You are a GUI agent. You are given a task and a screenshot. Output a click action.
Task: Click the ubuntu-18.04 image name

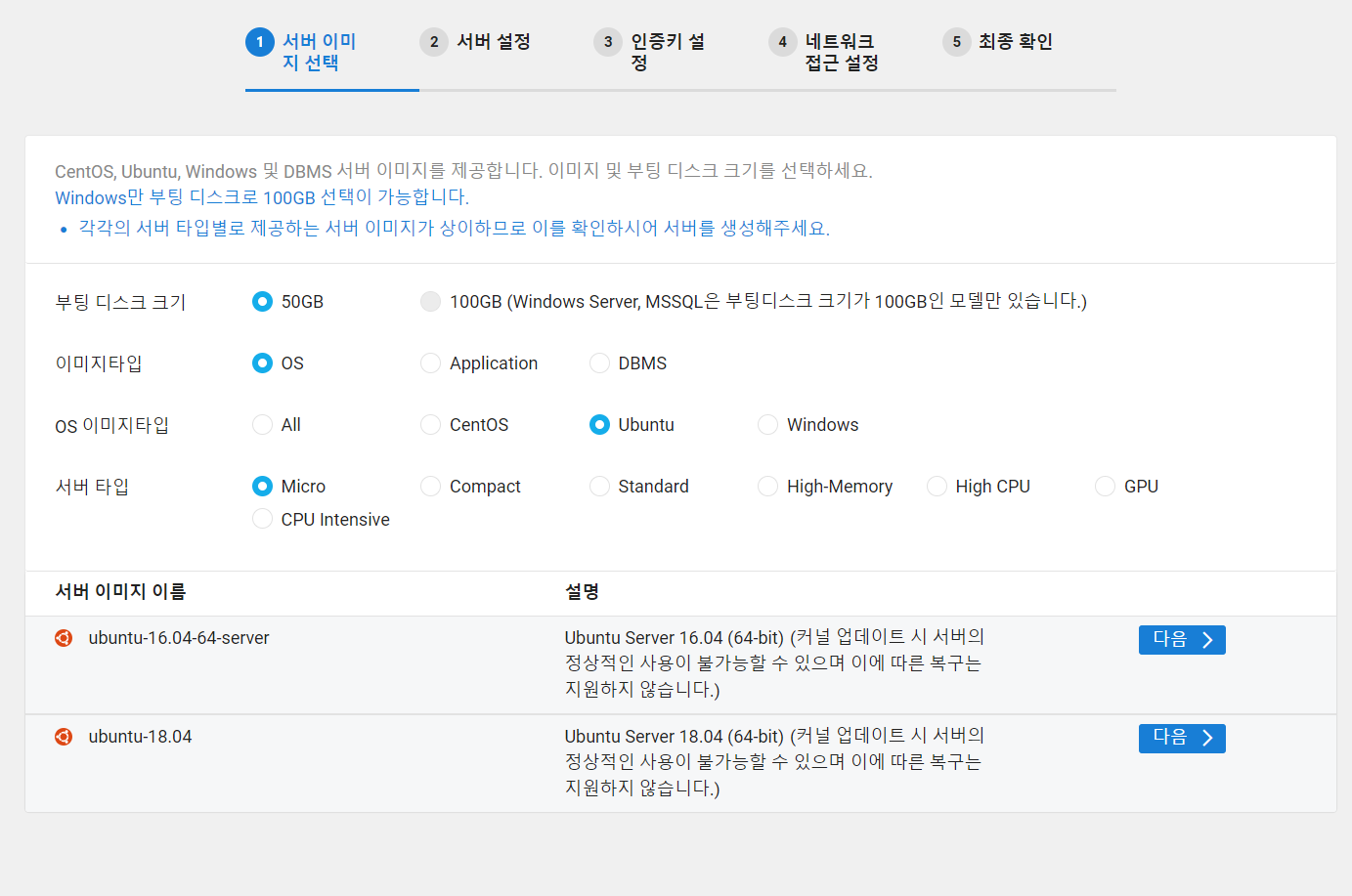(140, 737)
